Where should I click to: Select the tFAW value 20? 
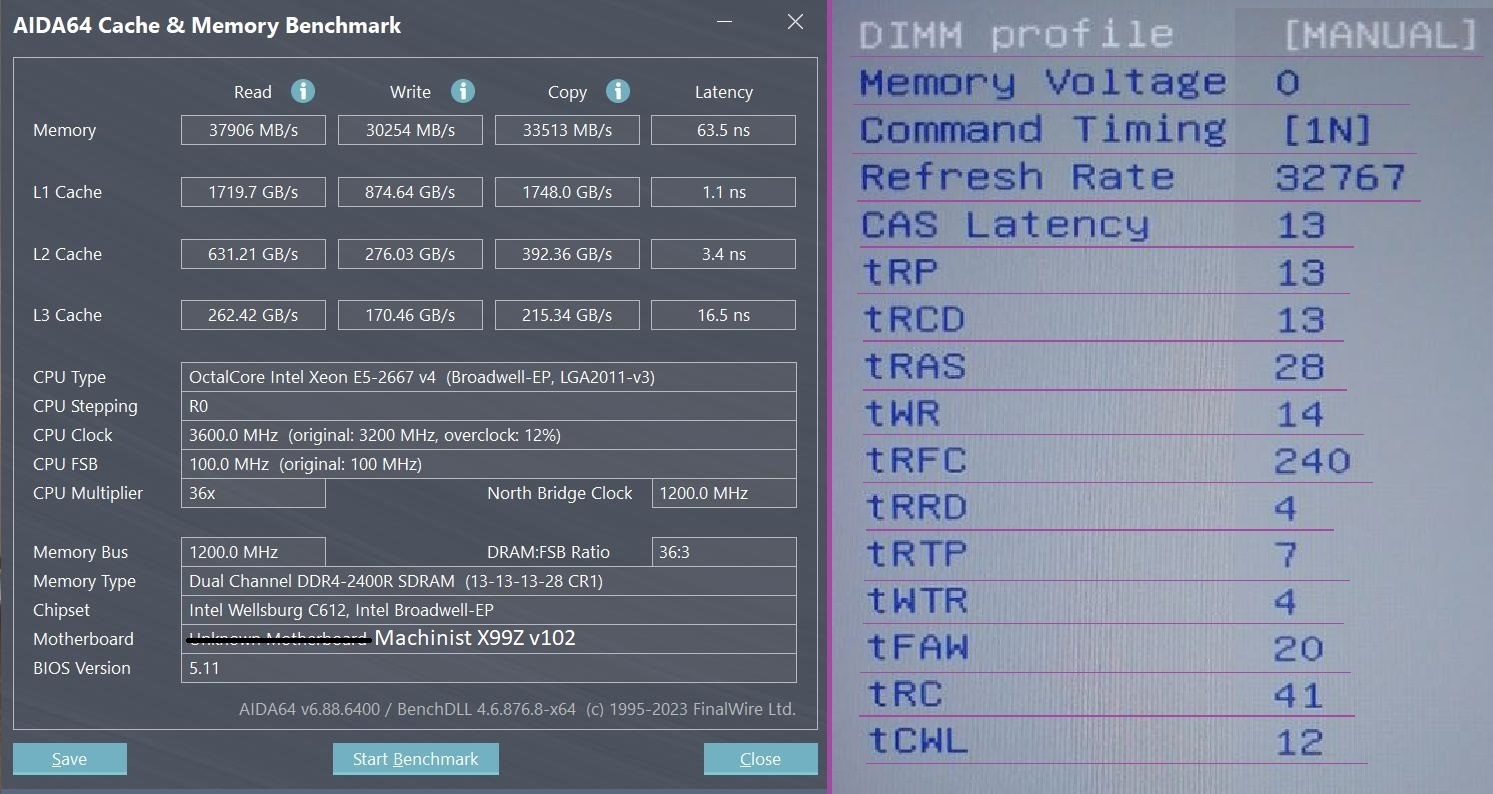(x=1299, y=649)
